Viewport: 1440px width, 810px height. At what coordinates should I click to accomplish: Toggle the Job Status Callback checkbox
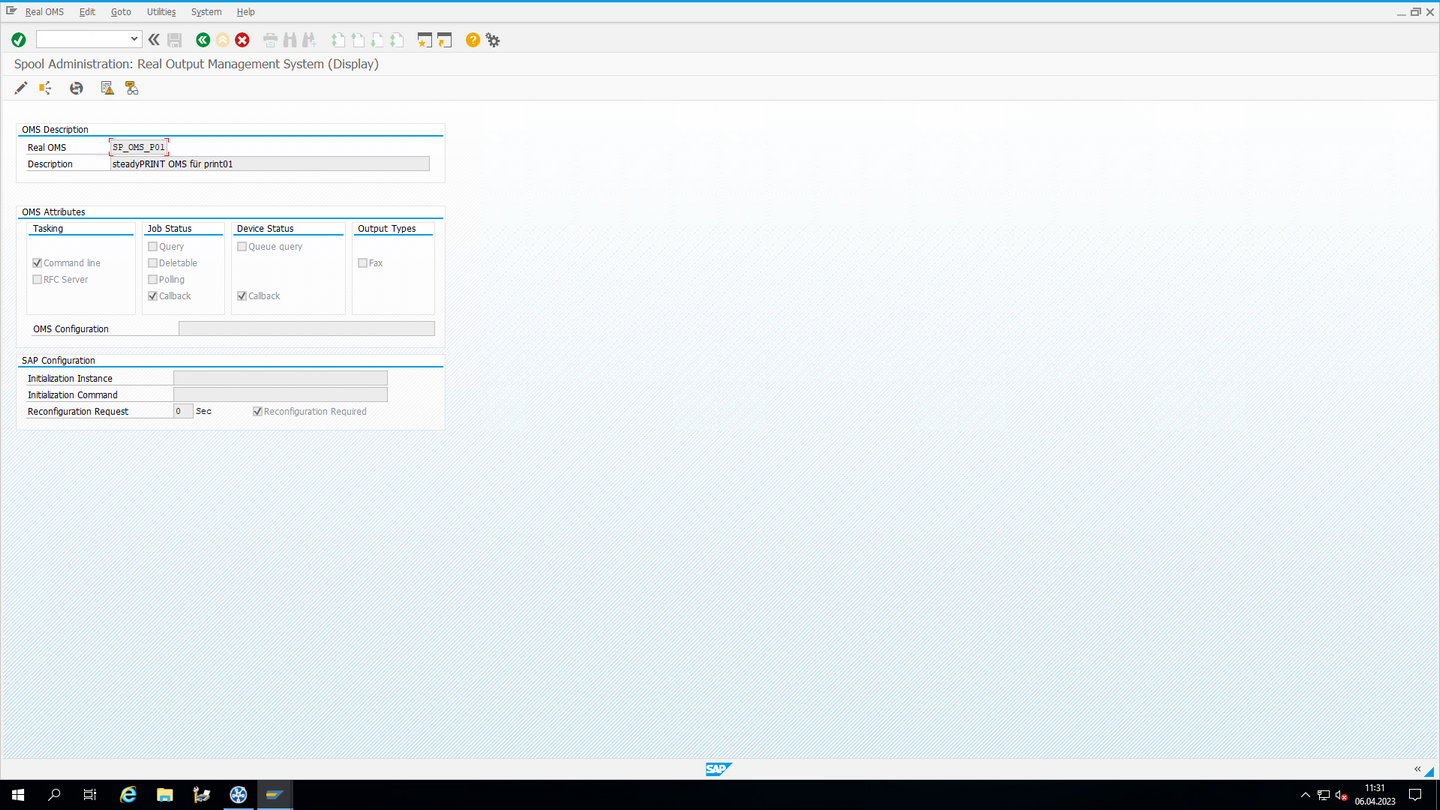pyautogui.click(x=153, y=296)
